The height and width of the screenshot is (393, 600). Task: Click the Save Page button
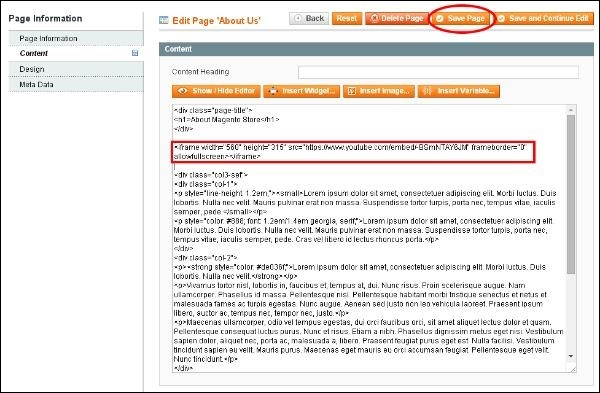[461, 18]
